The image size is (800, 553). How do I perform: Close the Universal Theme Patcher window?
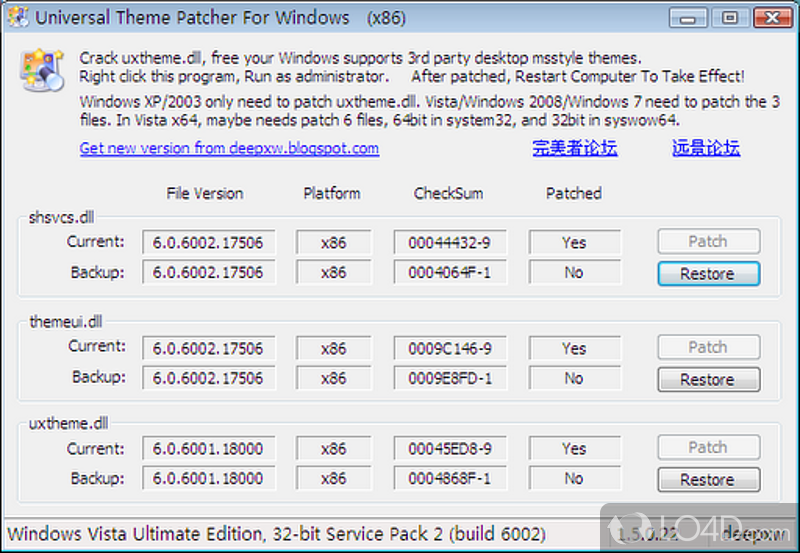[772, 18]
